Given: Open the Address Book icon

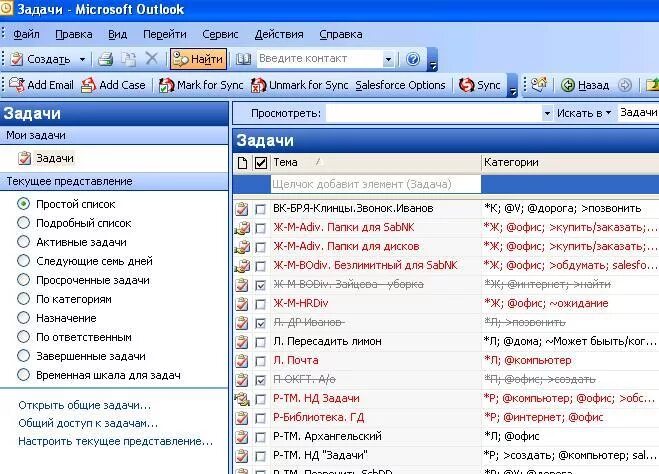Looking at the screenshot, I should (243, 59).
